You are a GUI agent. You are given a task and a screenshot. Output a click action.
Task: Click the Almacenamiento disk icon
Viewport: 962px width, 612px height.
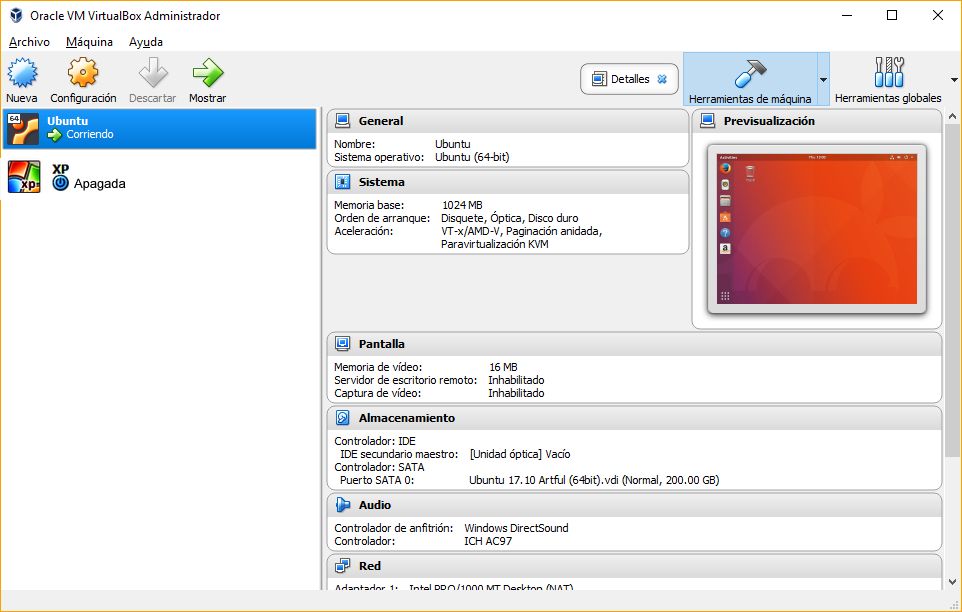[342, 418]
